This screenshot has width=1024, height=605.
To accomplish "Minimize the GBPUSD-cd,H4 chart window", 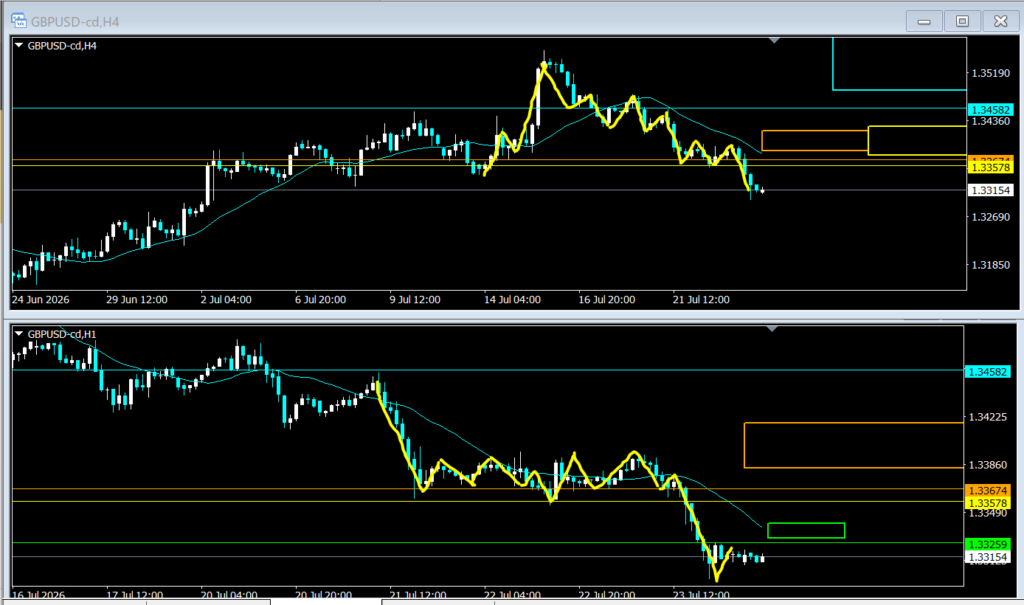I will point(923,22).
